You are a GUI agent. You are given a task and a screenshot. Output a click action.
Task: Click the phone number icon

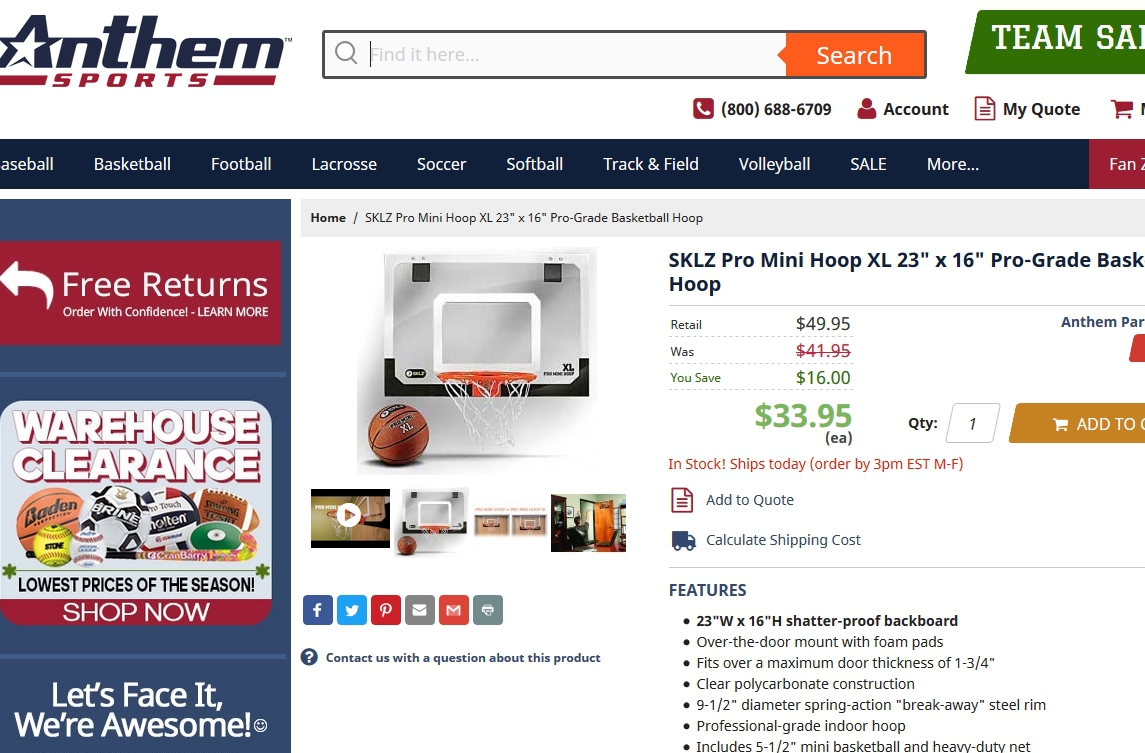pyautogui.click(x=703, y=109)
